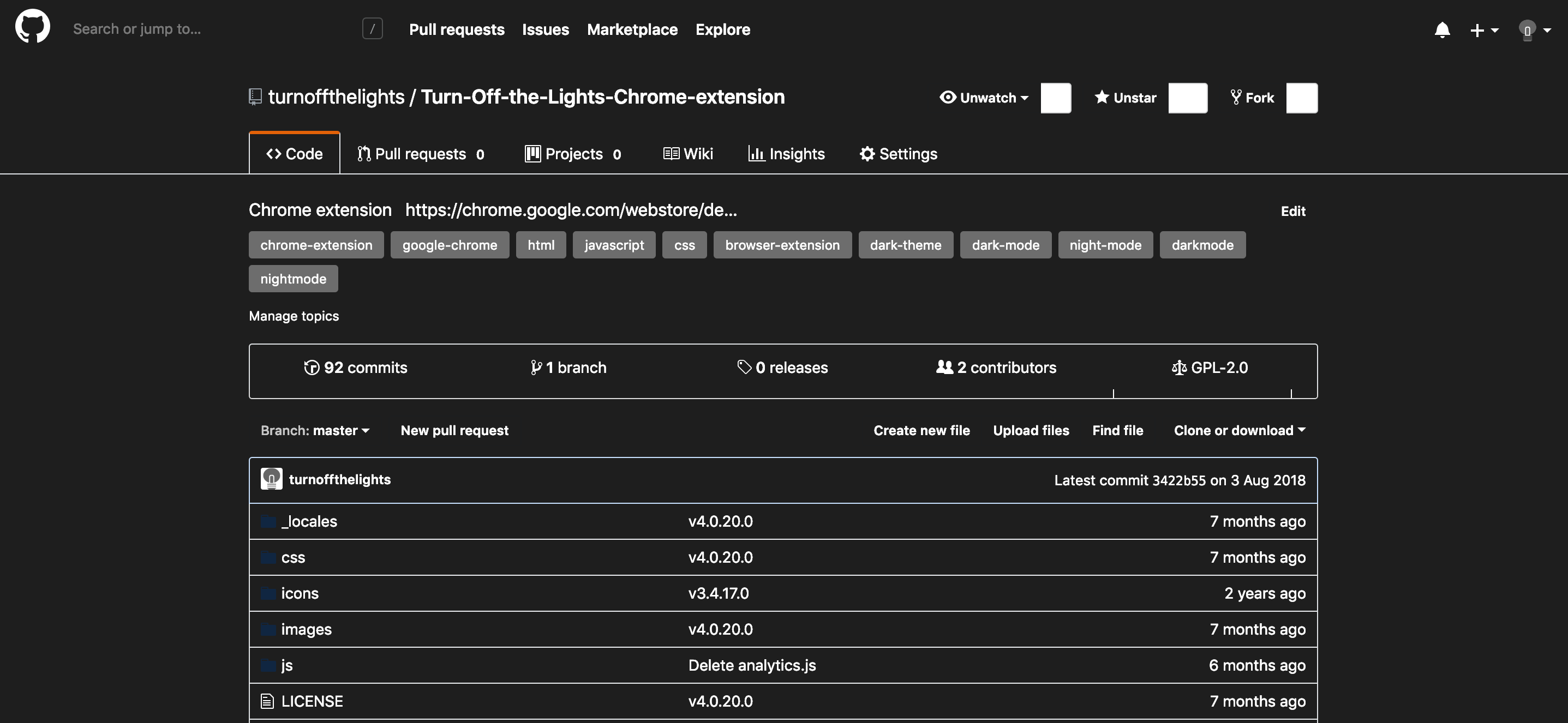This screenshot has width=1568, height=723.
Task: Open the chrome.google.com webstore link
Action: pyautogui.click(x=571, y=210)
